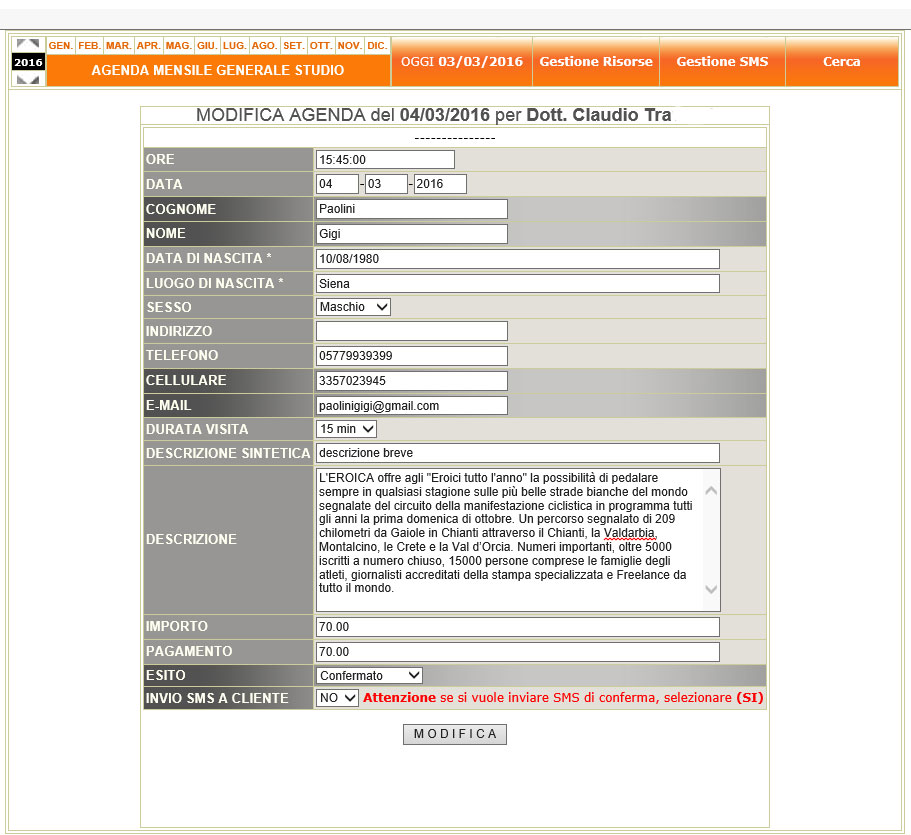Click the empty Indirizzo input field
Image resolution: width=911 pixels, height=835 pixels.
coord(411,331)
